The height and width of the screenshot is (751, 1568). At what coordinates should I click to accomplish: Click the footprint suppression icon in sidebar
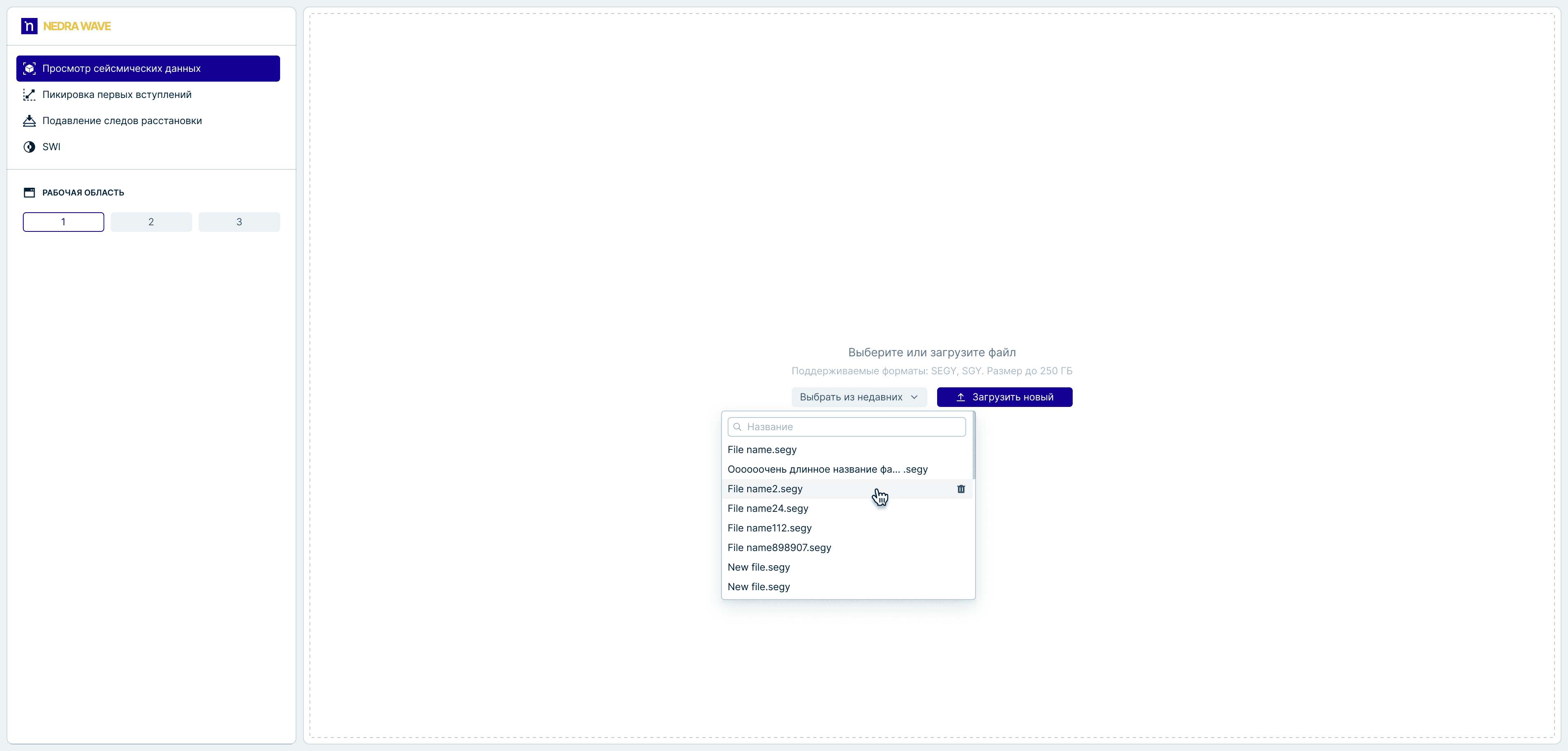pyautogui.click(x=29, y=120)
